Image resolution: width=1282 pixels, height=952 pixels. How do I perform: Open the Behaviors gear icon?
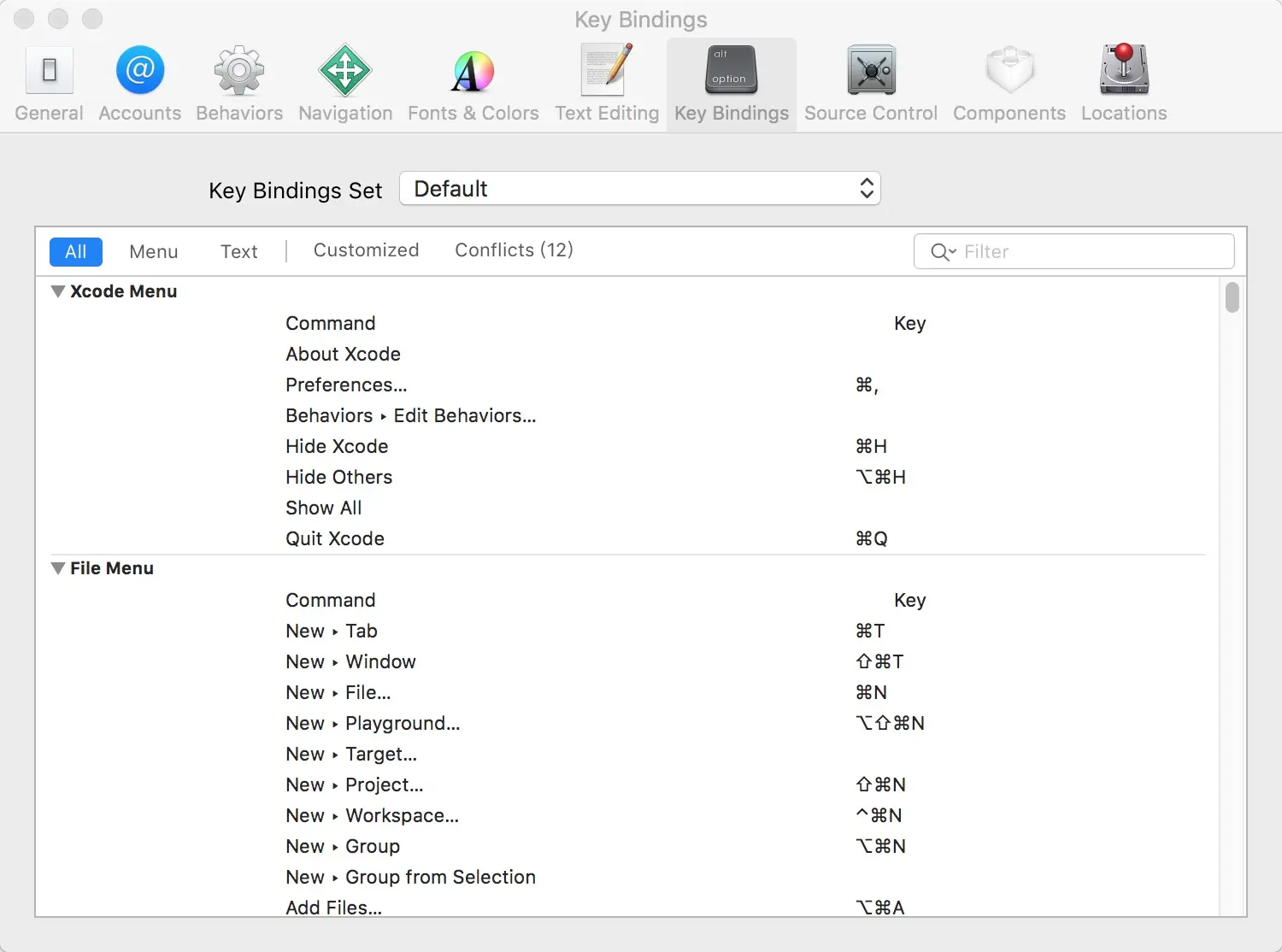pyautogui.click(x=239, y=70)
